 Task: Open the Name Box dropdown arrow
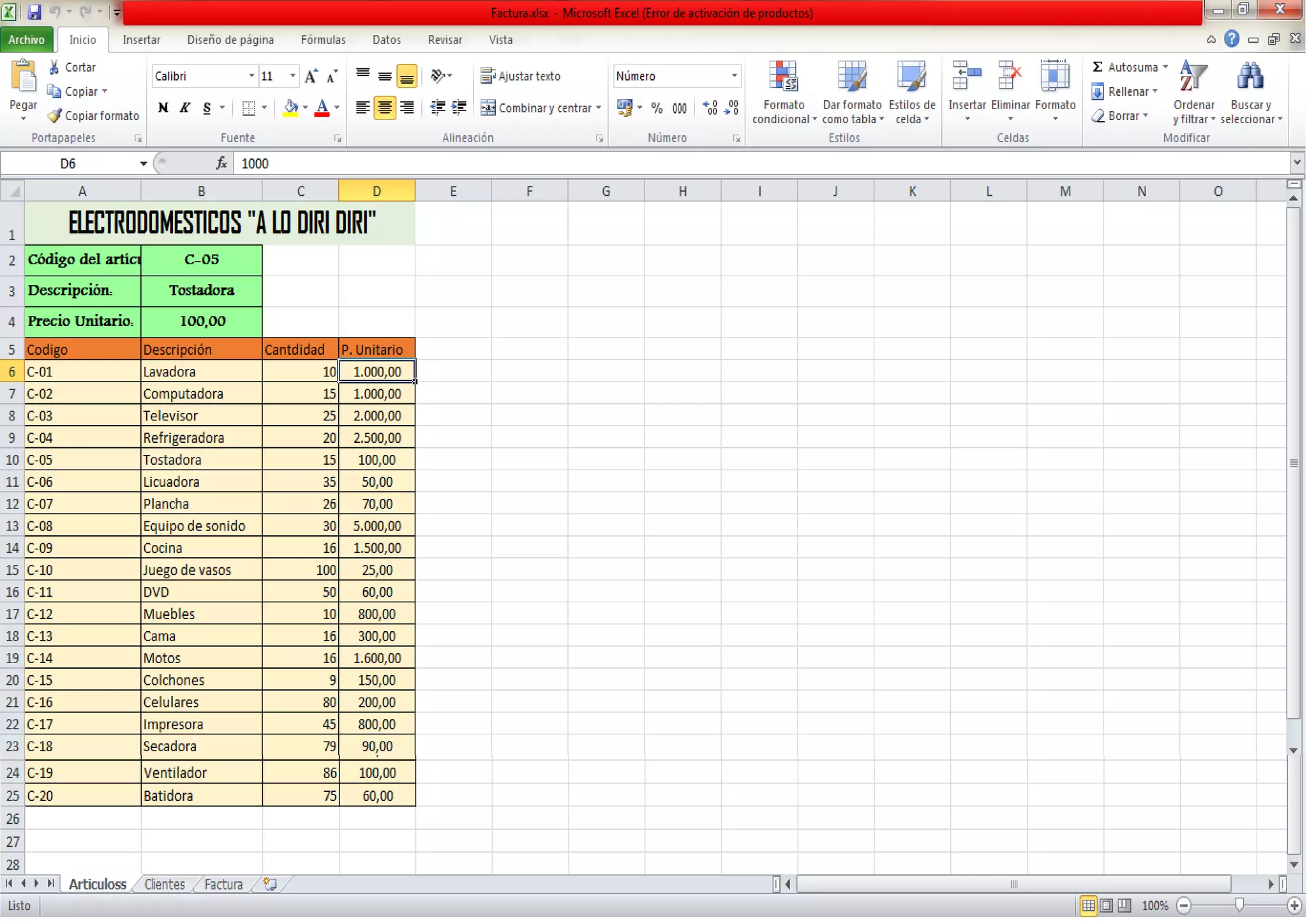144,164
